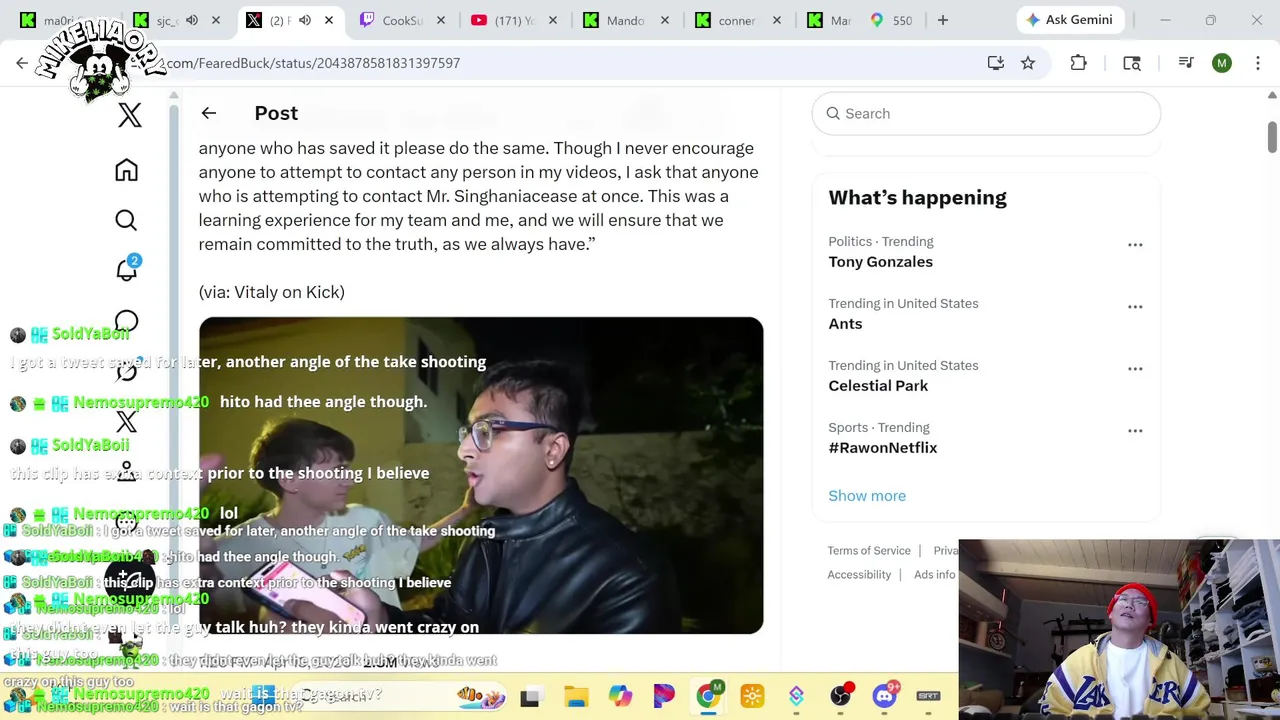Screen dimensions: 1280x720
Task: Open the #RawonNetflix trending topic
Action: 883,448
